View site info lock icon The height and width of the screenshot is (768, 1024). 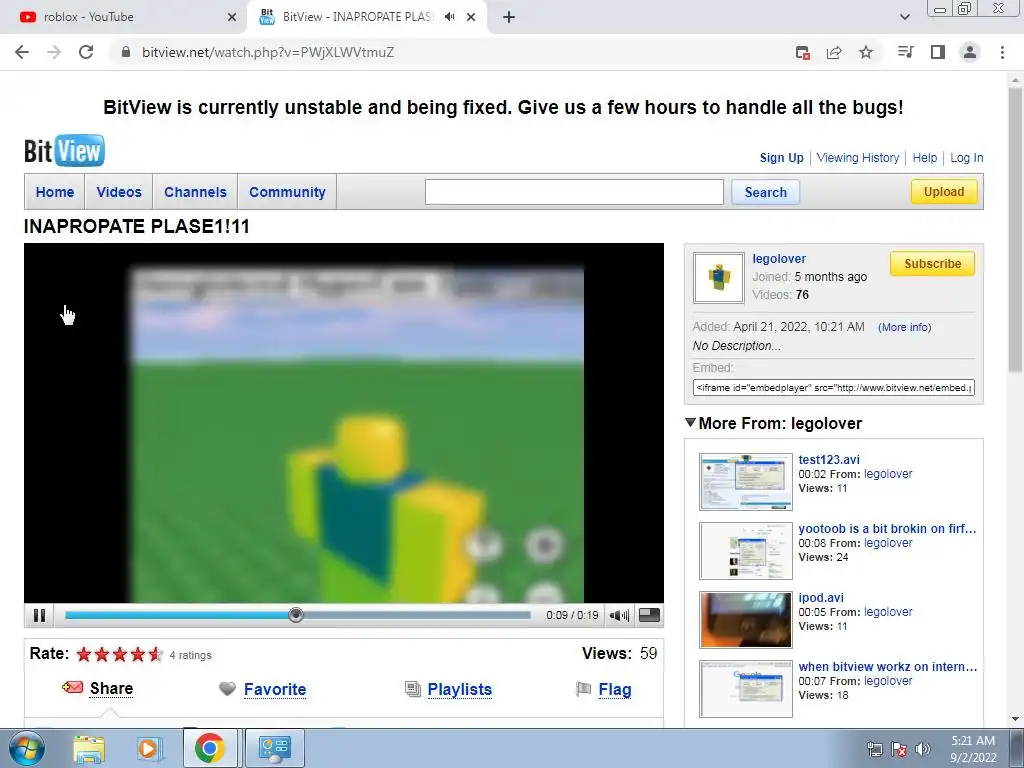tap(126, 52)
